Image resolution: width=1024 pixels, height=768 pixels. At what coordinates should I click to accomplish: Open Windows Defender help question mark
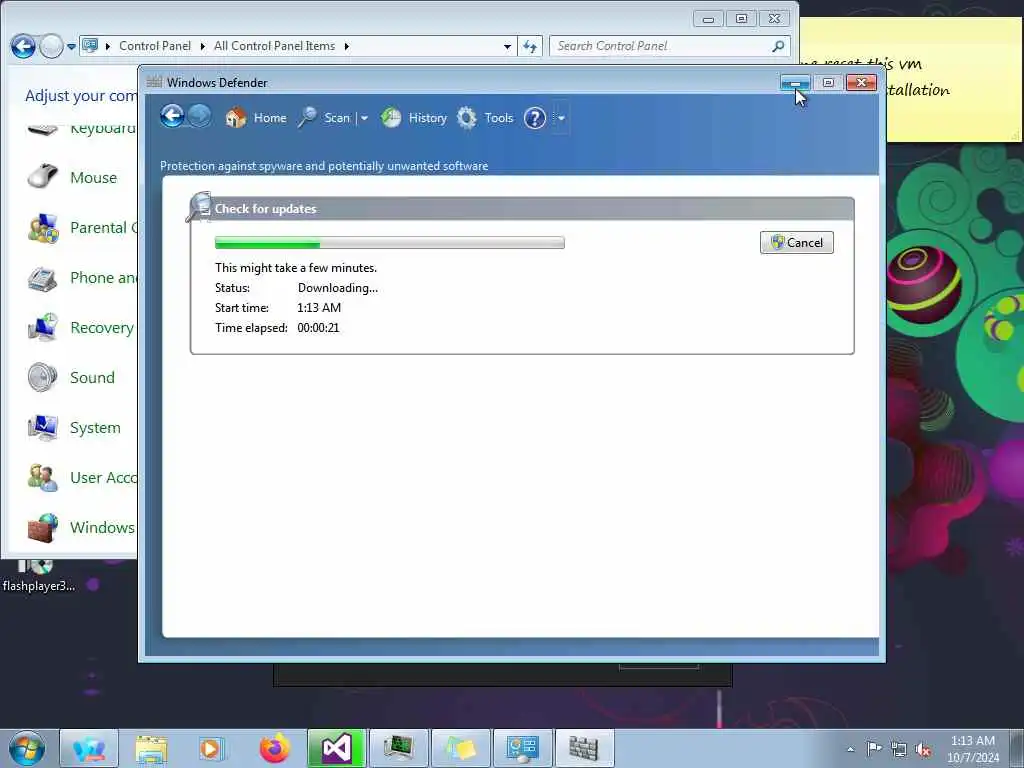point(535,118)
